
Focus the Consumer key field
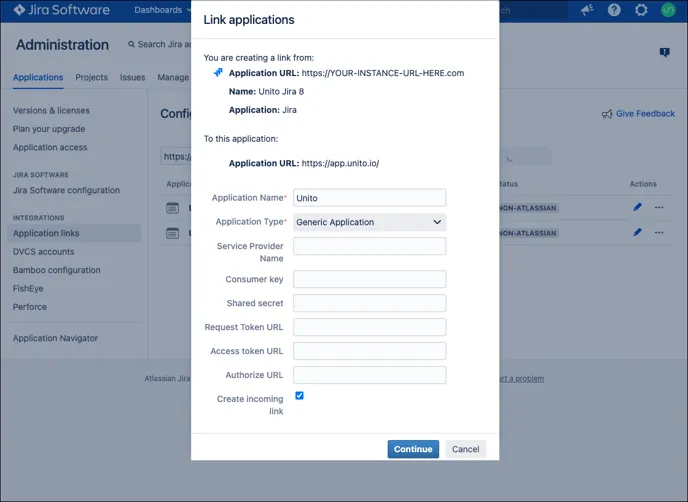click(369, 279)
